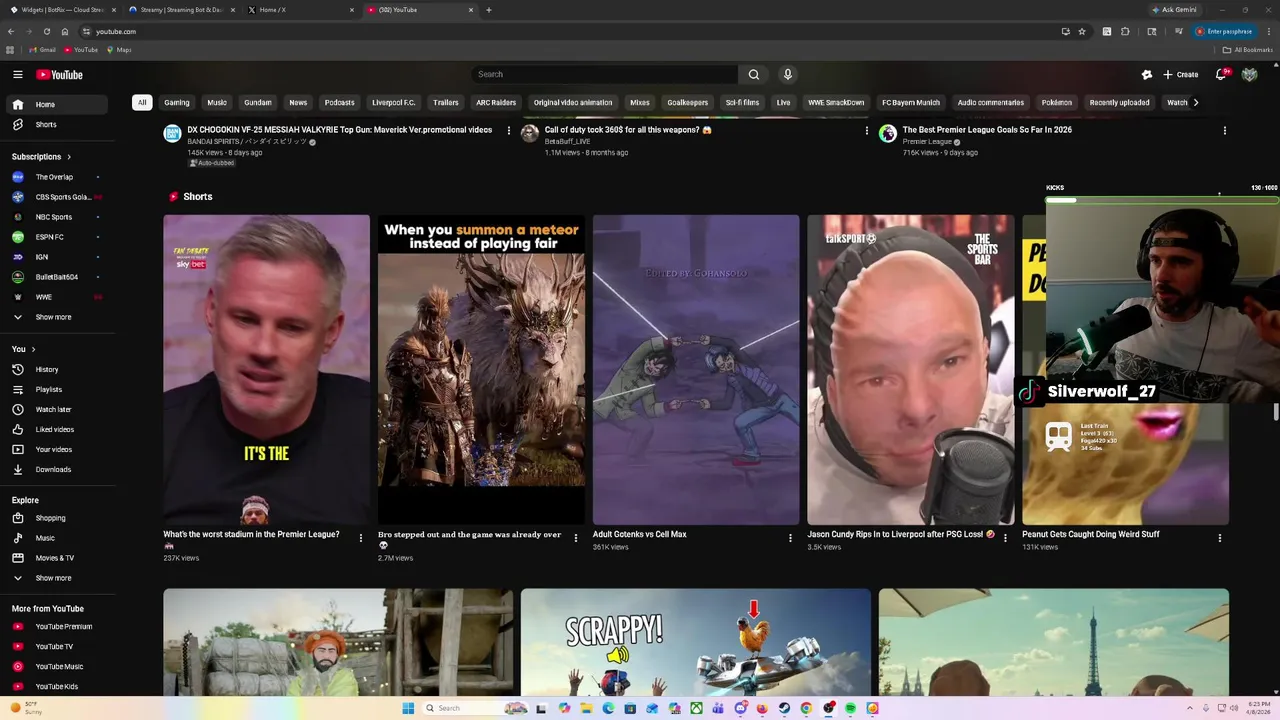The image size is (1280, 720).
Task: Open more options for Jason Cundy short
Action: coord(1005,538)
